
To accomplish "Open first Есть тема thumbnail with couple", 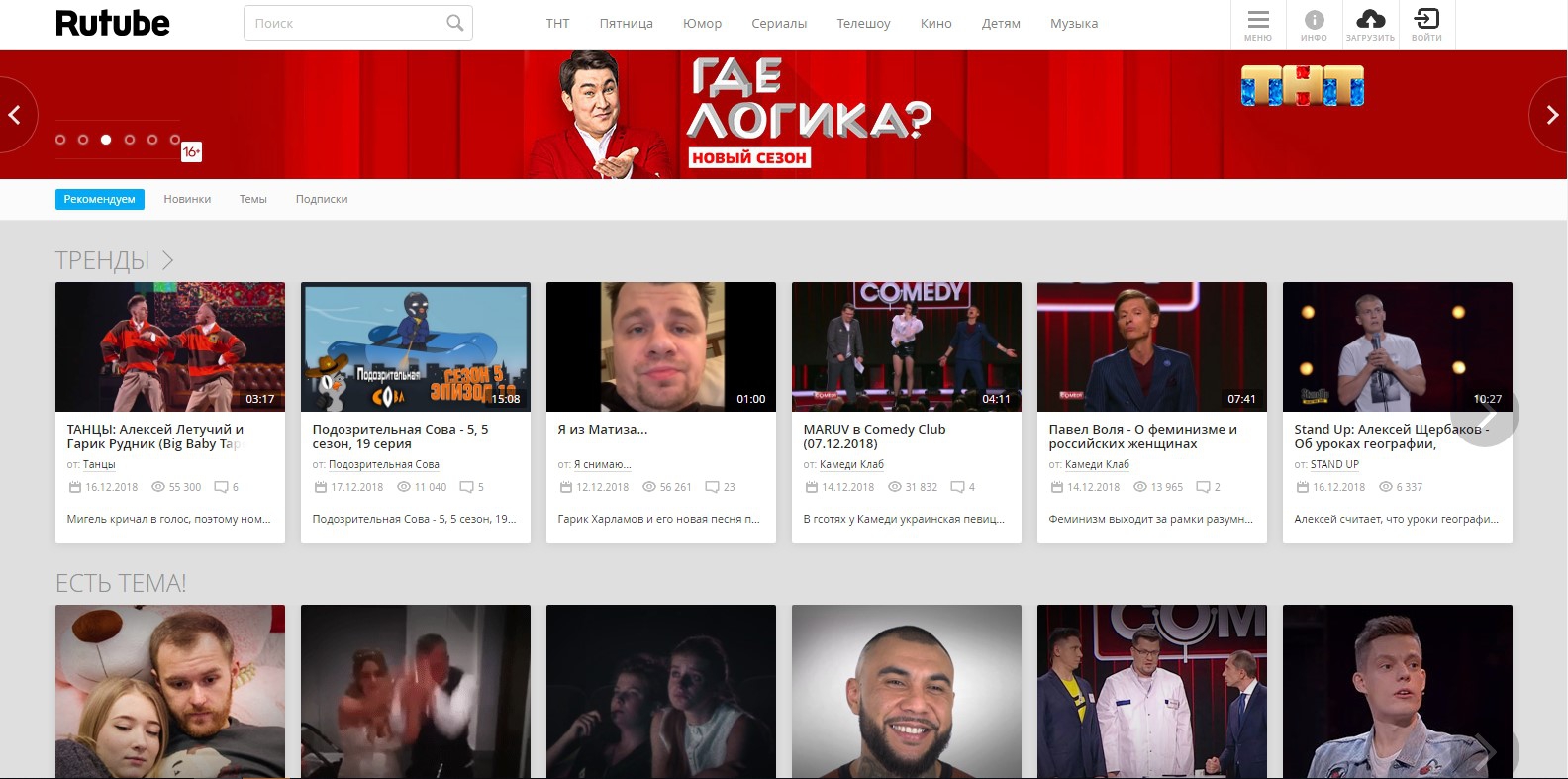I will point(170,691).
